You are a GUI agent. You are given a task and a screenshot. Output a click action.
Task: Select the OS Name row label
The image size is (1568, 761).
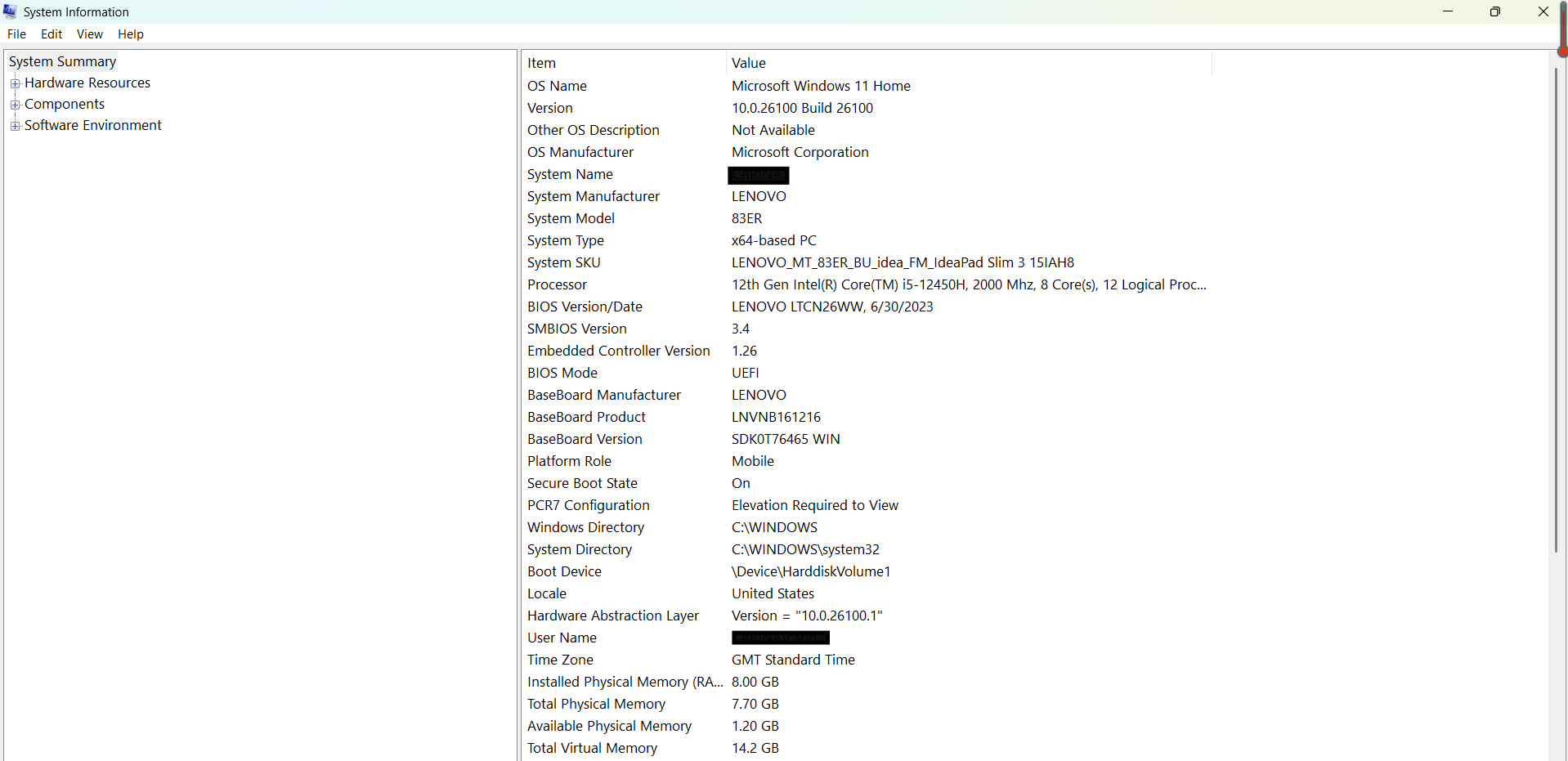pyautogui.click(x=557, y=86)
